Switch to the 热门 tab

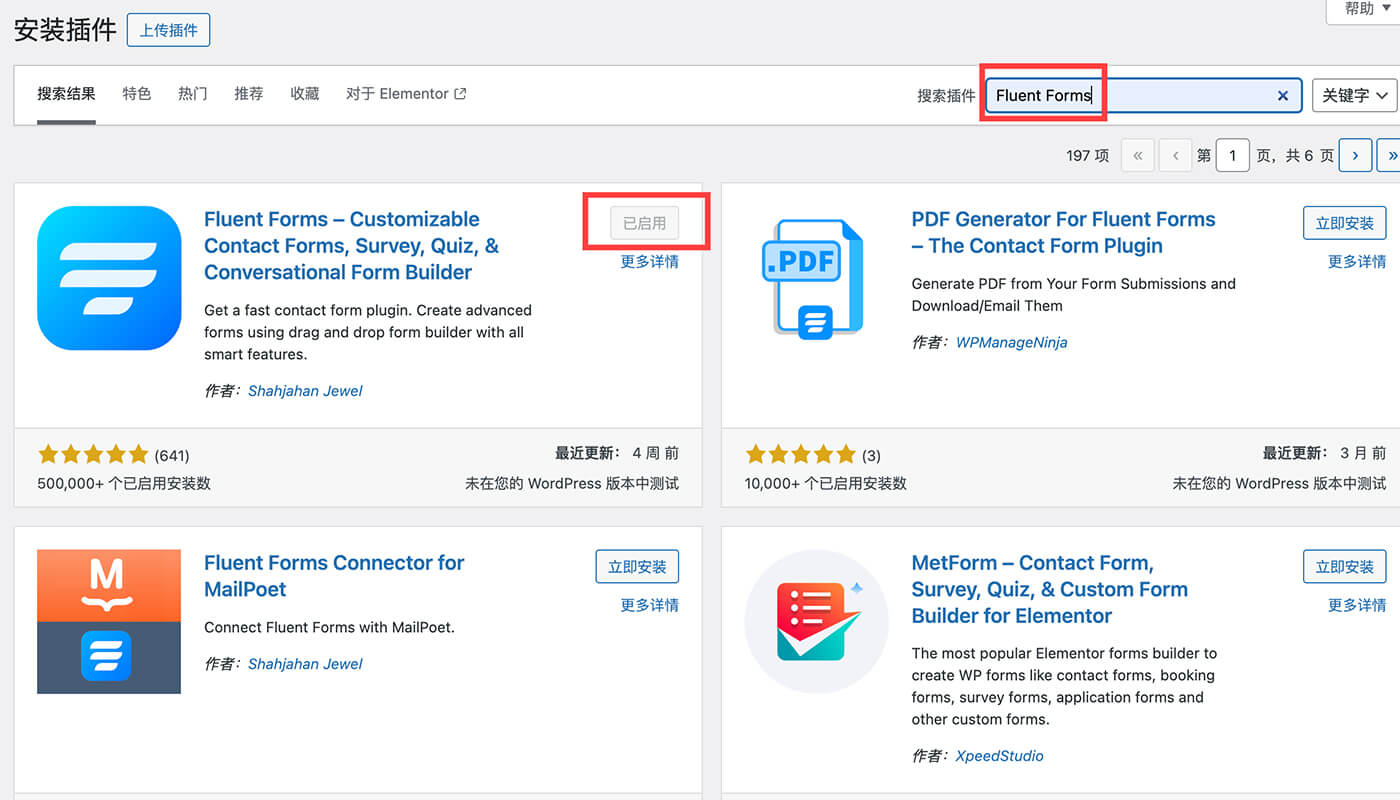(x=193, y=94)
